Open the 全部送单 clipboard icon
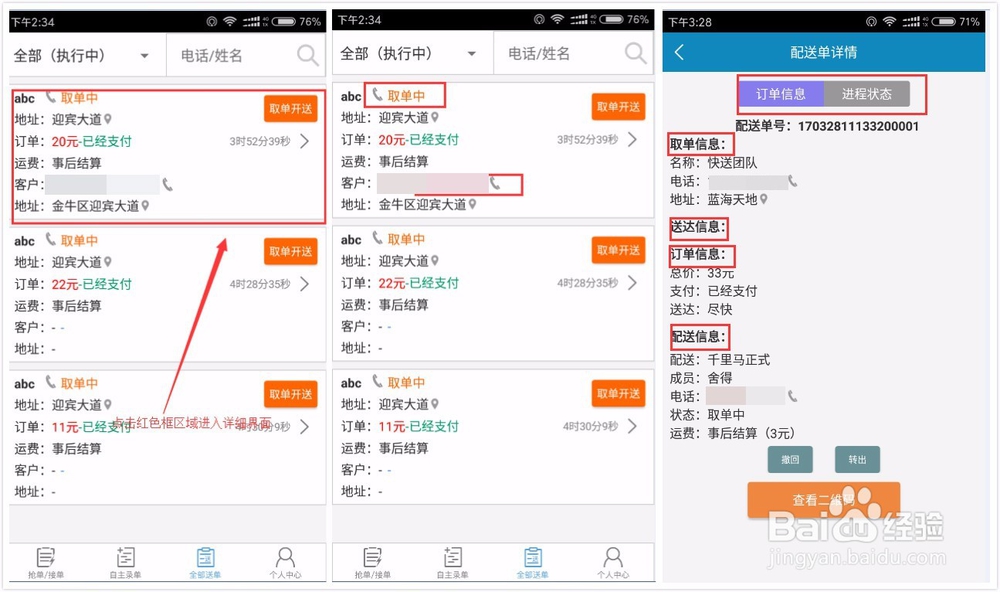The image size is (1000, 592). pos(206,560)
